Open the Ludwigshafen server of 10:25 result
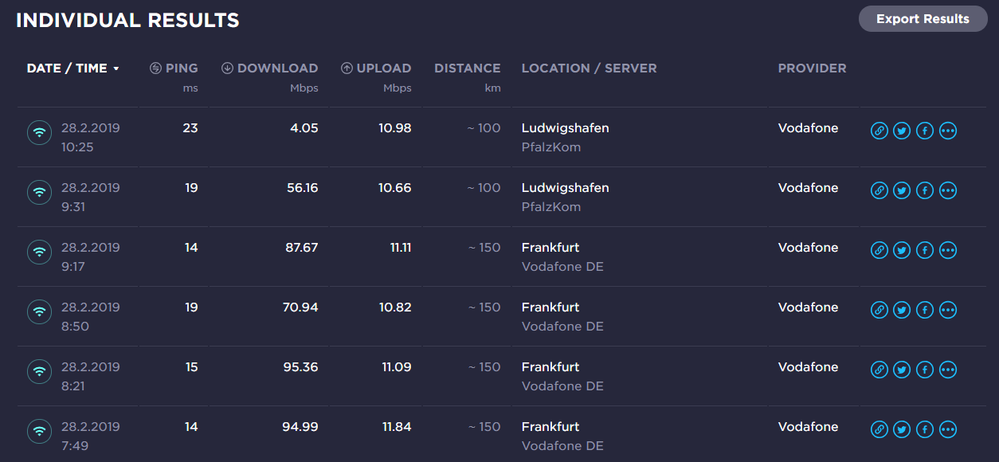999x462 pixels. [565, 128]
